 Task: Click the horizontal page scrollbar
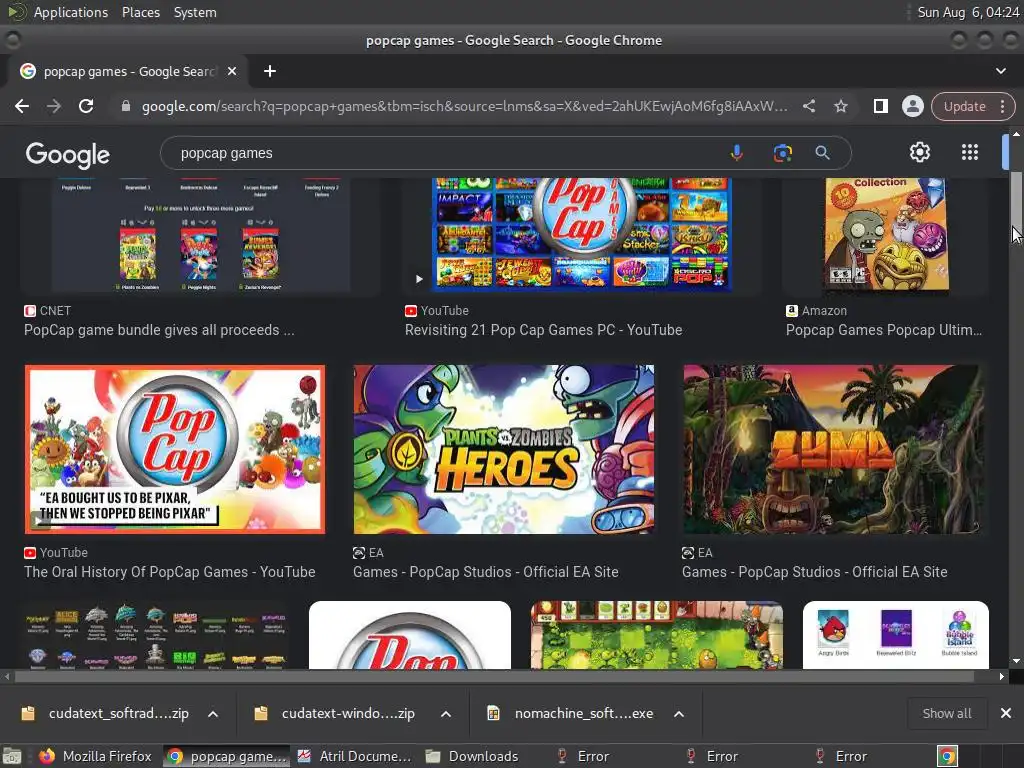coord(494,677)
